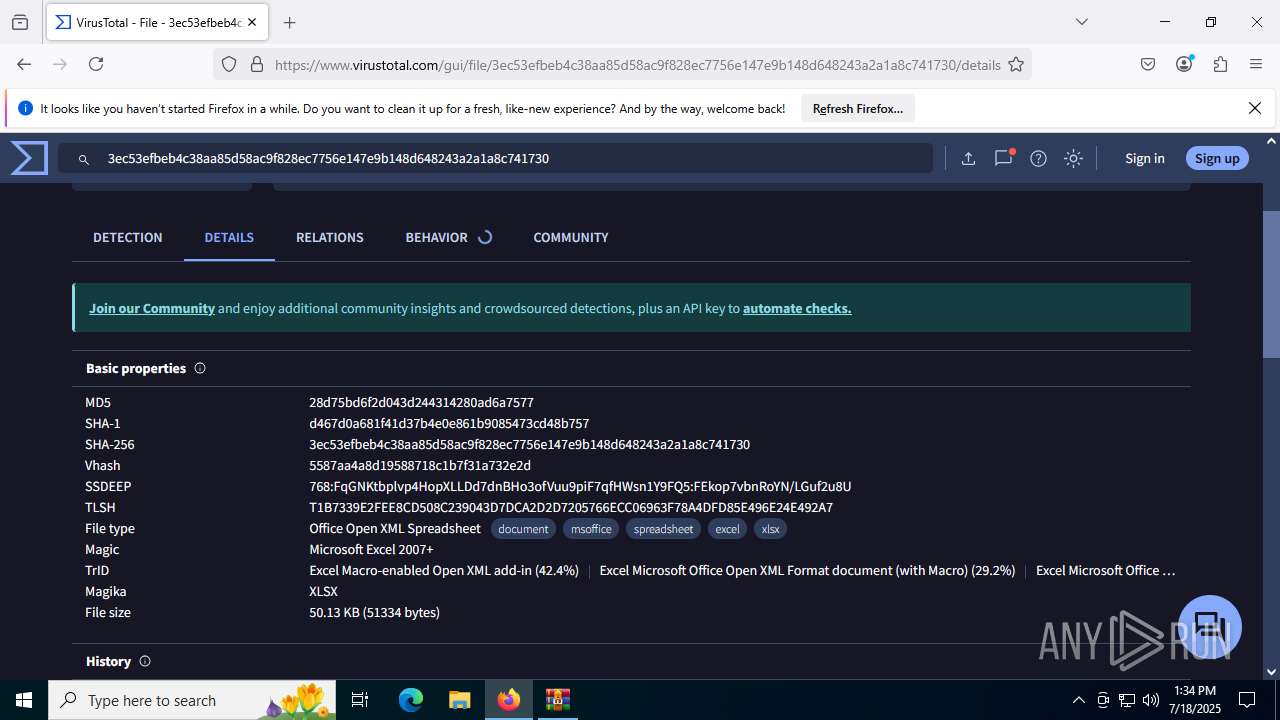The width and height of the screenshot is (1280, 720).
Task: Select the TLSH value
Action: pyautogui.click(x=571, y=507)
